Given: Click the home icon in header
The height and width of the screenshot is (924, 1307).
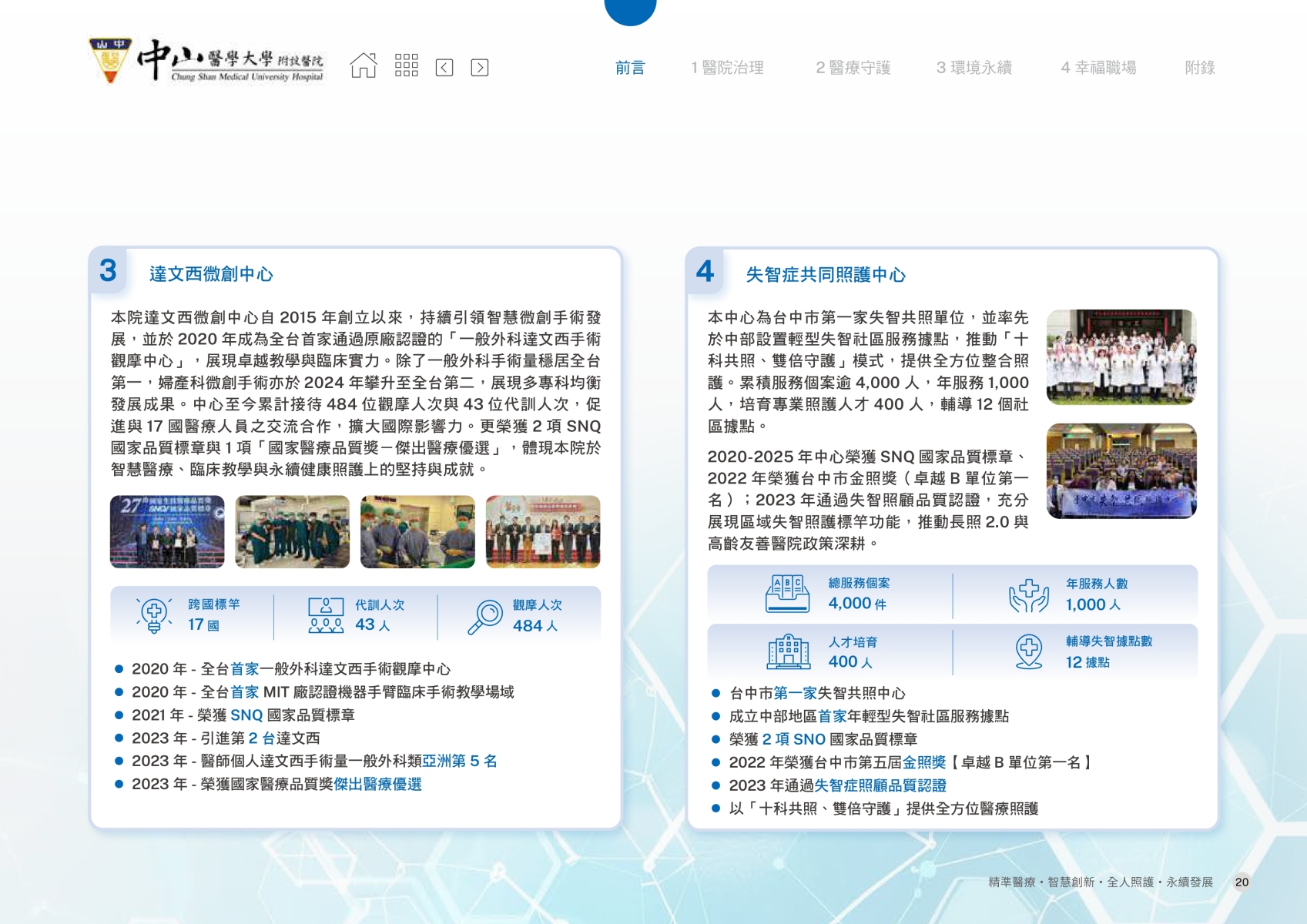Looking at the screenshot, I should (x=364, y=66).
